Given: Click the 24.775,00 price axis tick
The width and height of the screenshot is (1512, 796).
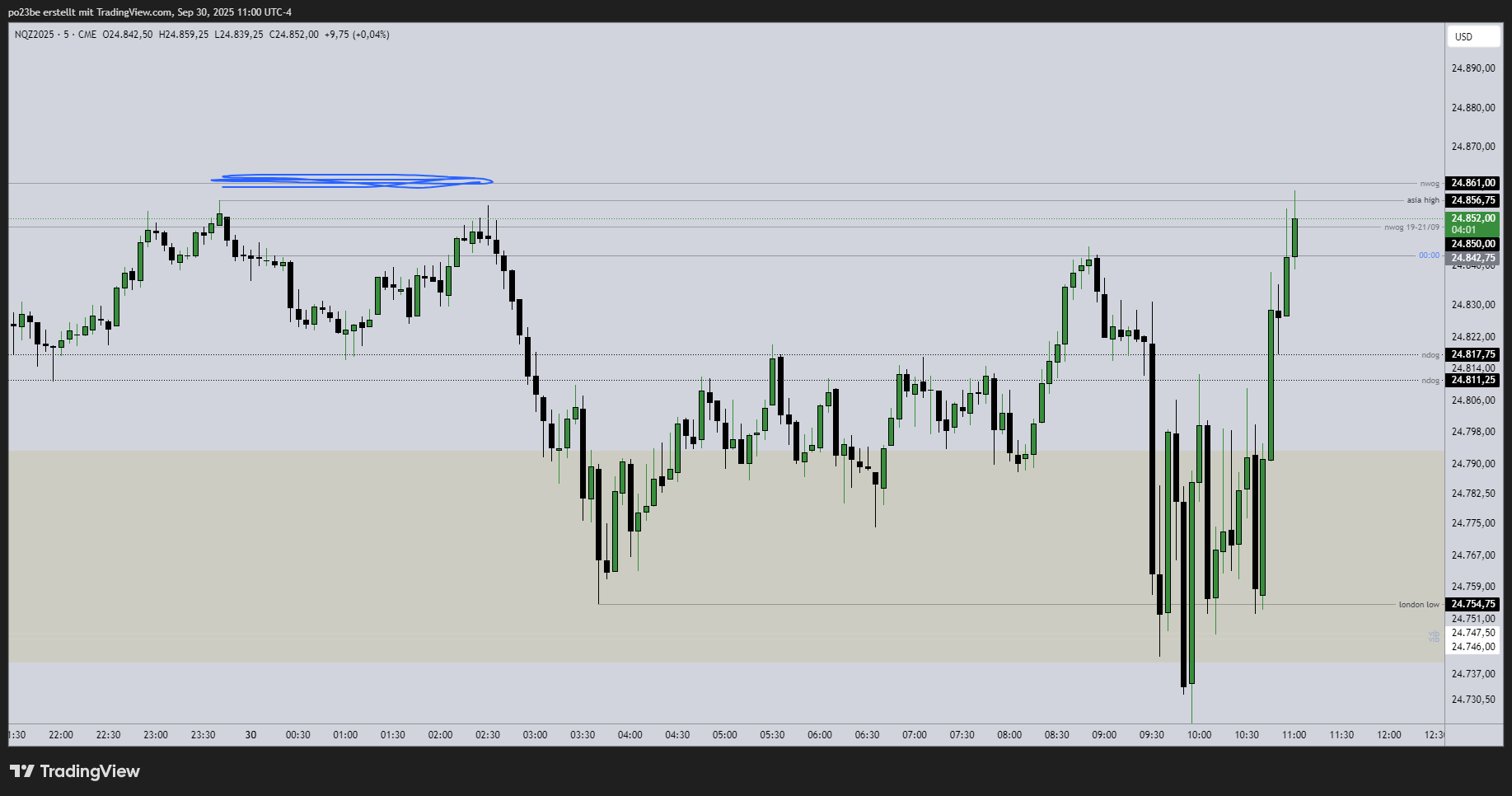Looking at the screenshot, I should (1472, 523).
